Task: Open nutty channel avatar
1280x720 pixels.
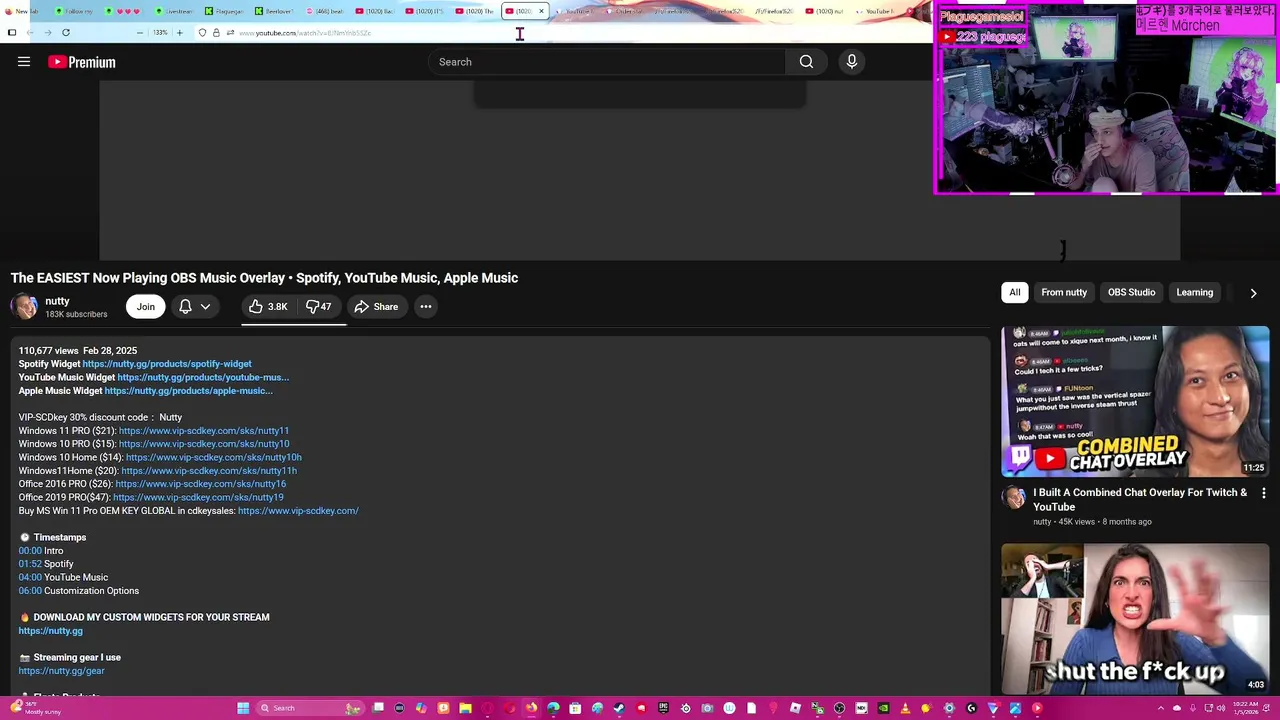Action: coord(24,307)
